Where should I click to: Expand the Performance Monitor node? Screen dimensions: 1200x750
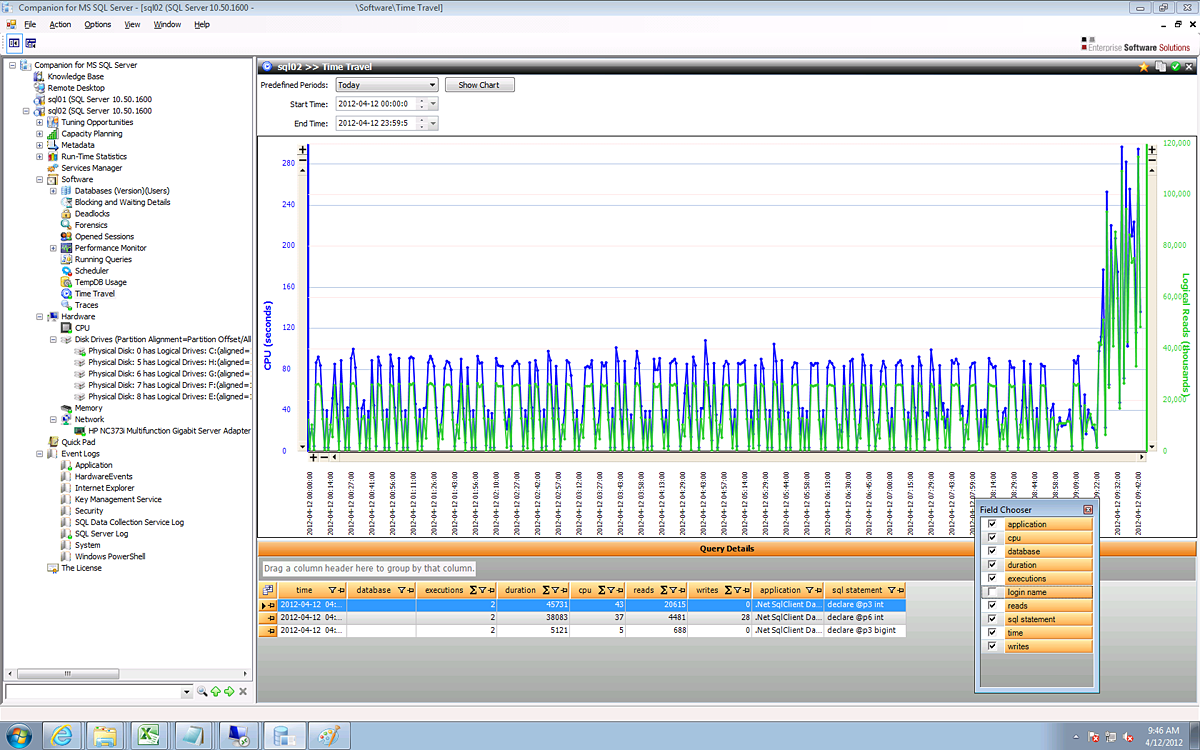coord(53,248)
